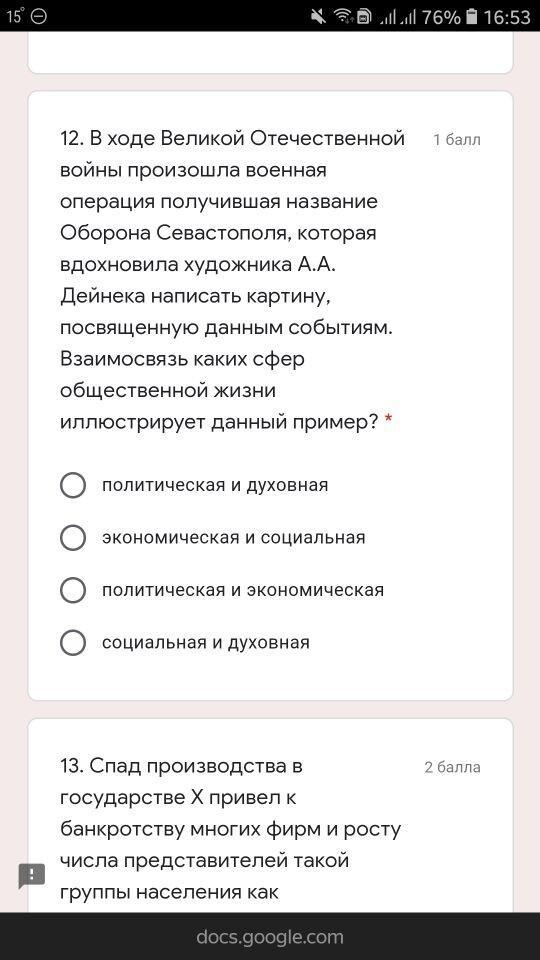
Task: Tap the SIM card status icon
Action: 364,17
